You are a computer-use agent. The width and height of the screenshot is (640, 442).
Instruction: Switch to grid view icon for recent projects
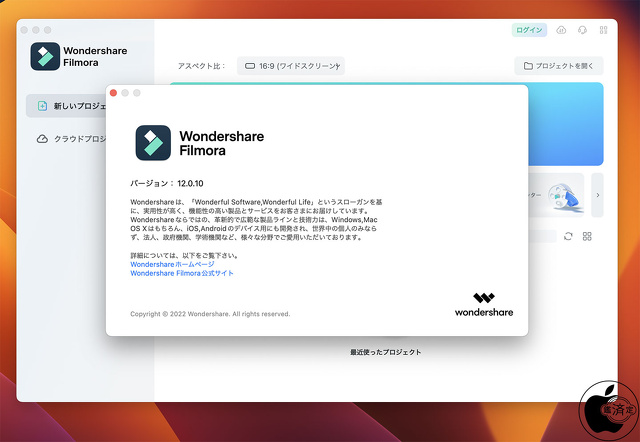click(587, 236)
